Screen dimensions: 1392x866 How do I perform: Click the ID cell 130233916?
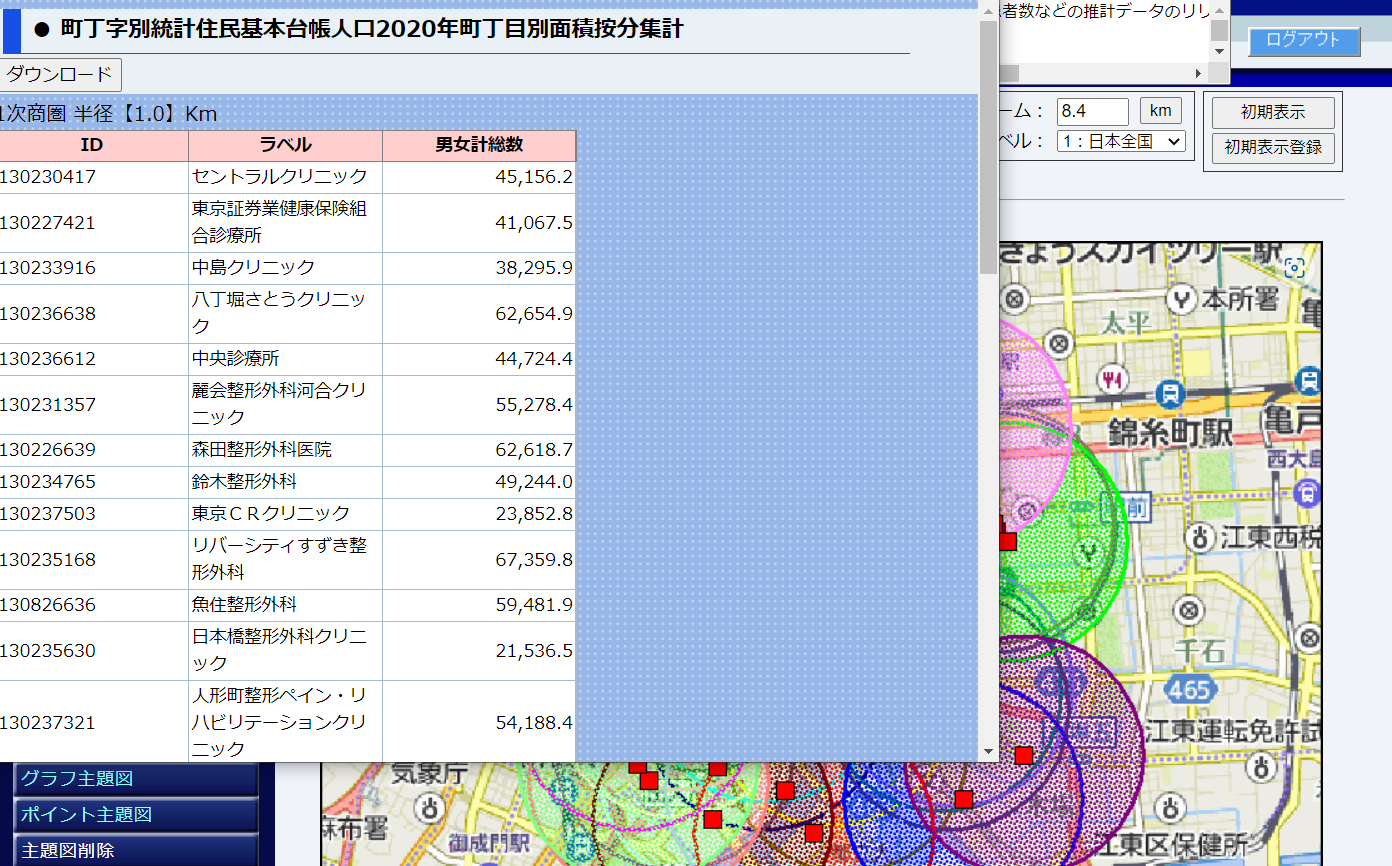coord(92,268)
